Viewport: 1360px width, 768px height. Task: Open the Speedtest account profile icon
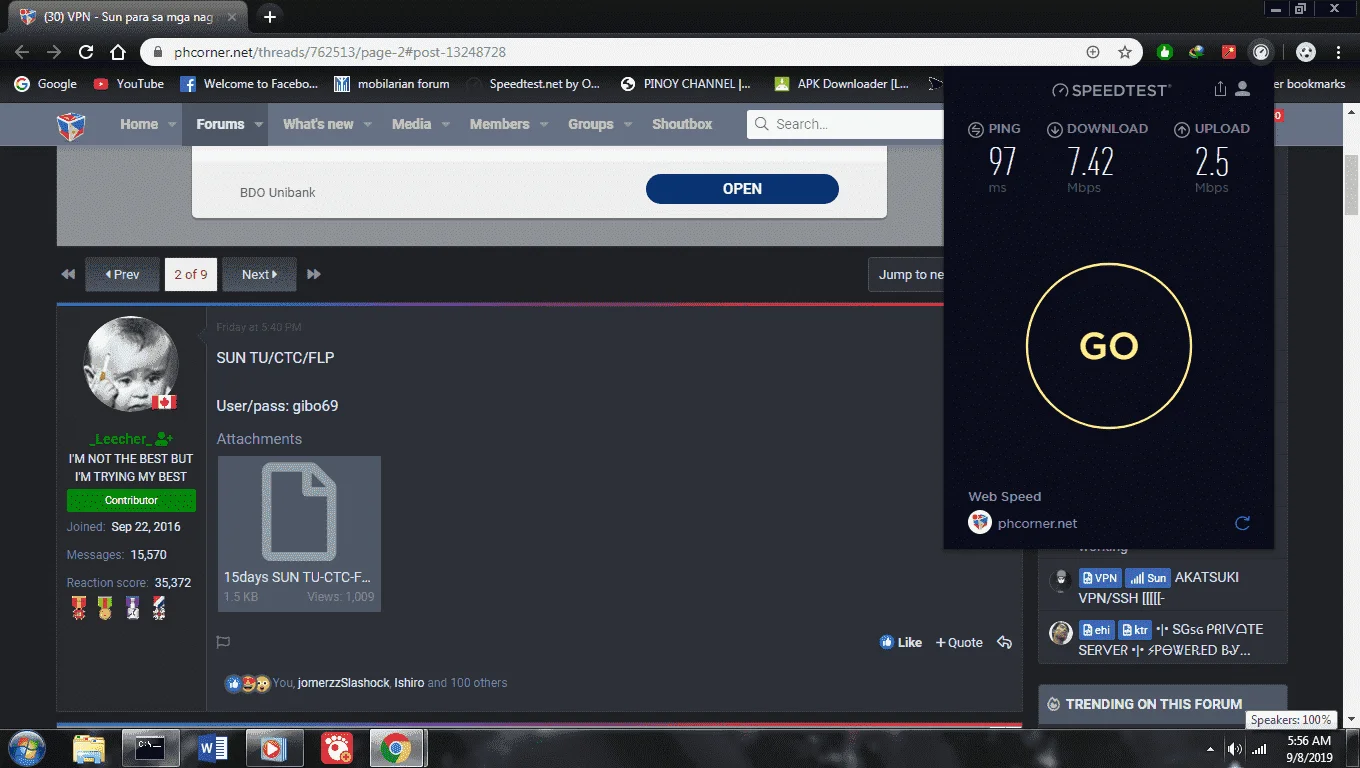click(1243, 89)
